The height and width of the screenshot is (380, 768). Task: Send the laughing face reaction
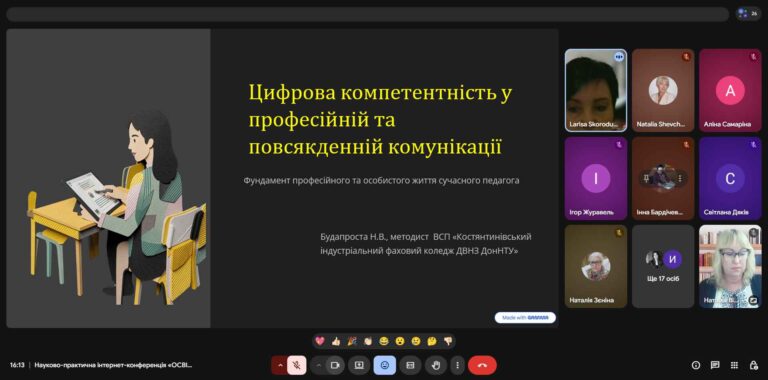[x=384, y=341]
